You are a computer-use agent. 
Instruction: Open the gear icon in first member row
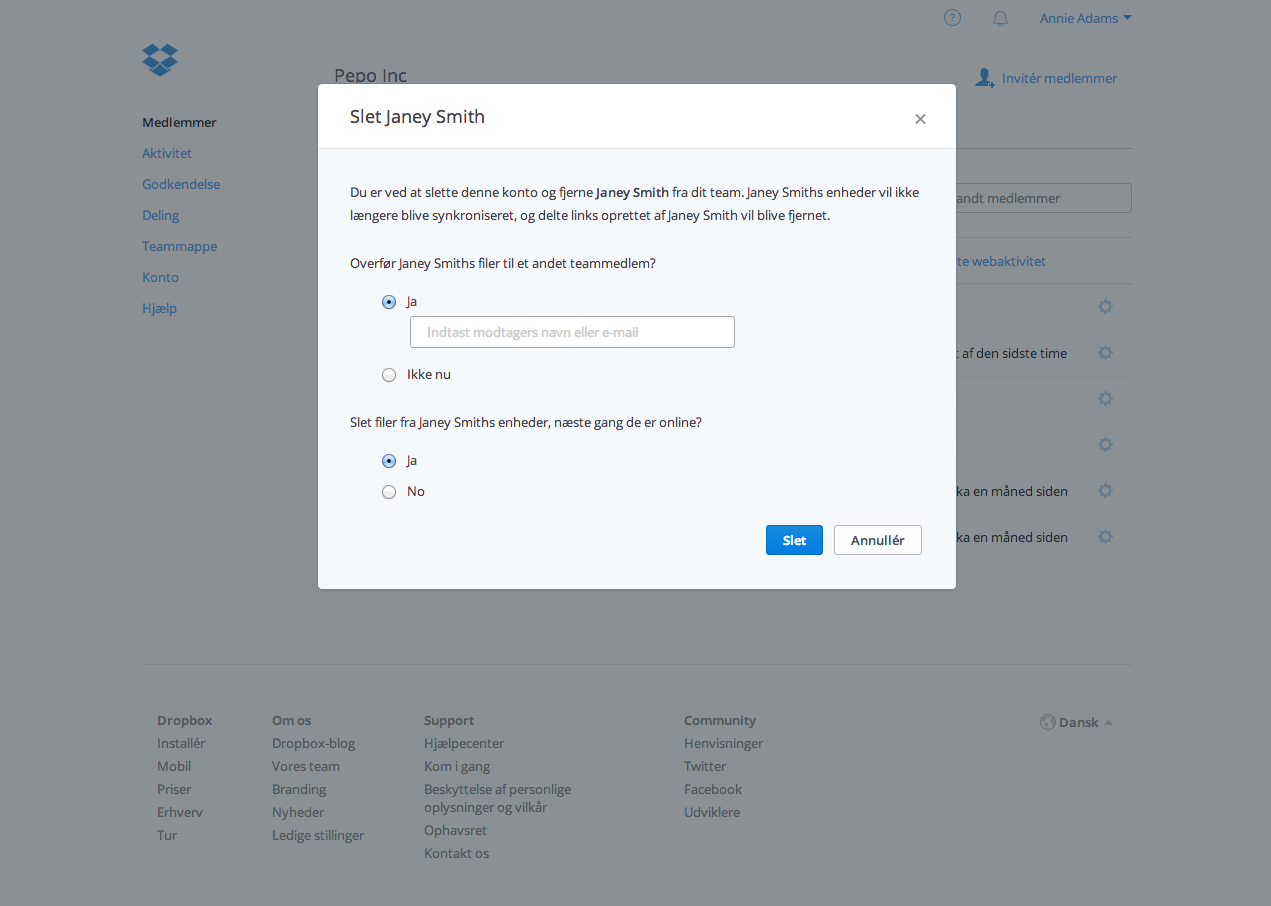tap(1105, 307)
